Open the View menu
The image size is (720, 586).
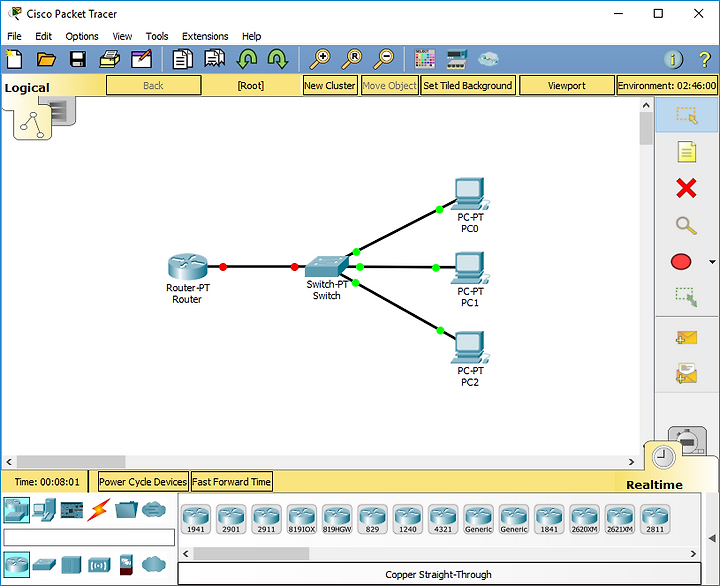click(122, 36)
